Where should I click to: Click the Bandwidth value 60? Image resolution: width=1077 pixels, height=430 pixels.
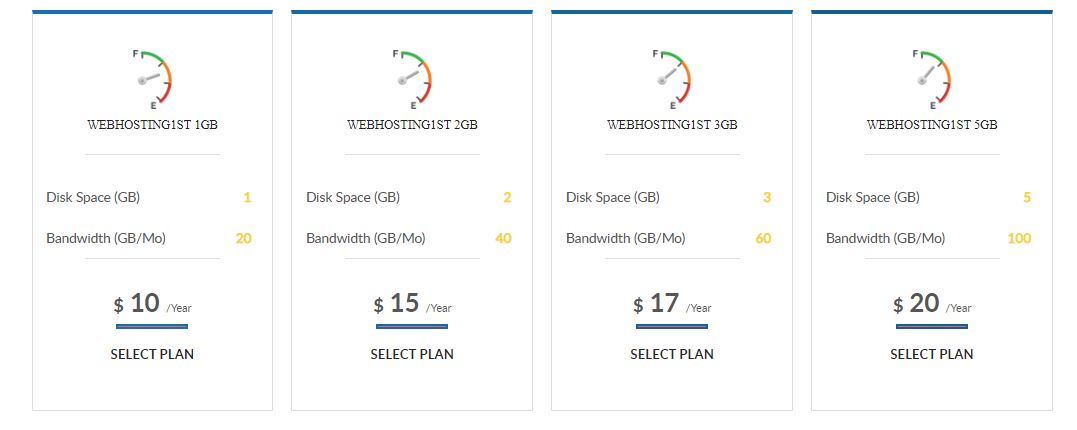pos(763,238)
